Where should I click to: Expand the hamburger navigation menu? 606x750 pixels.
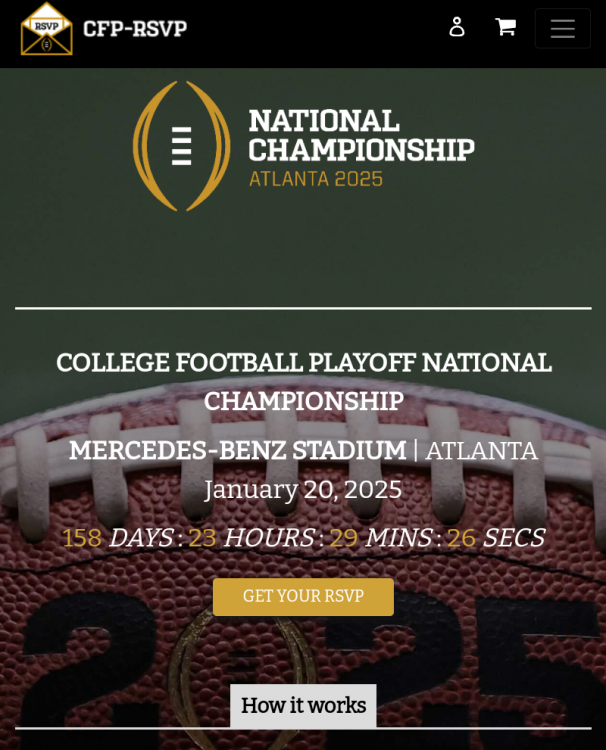[x=562, y=29]
